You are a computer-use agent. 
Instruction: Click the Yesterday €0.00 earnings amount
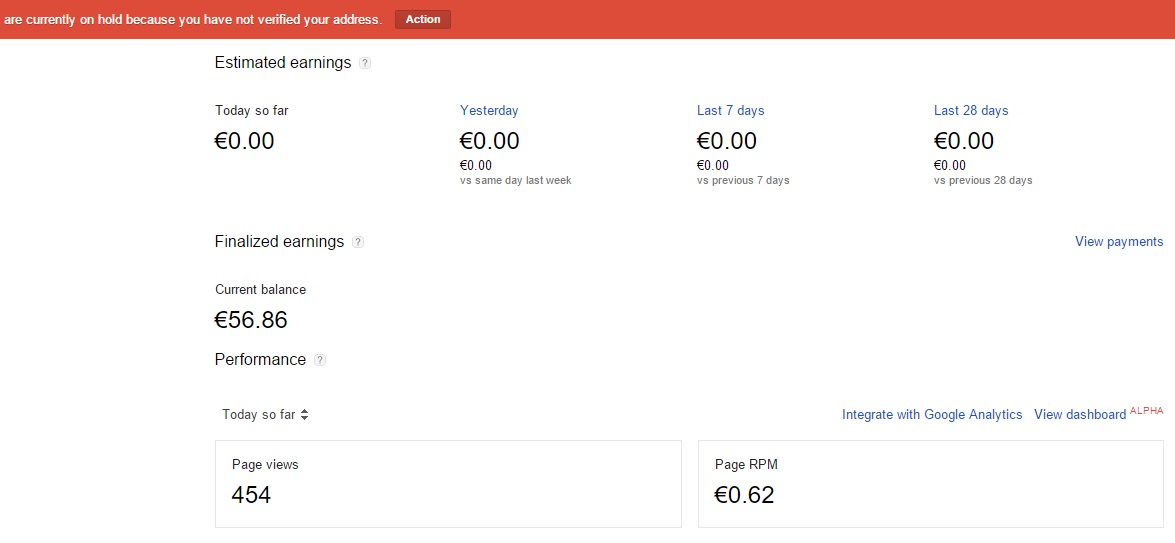pos(489,141)
